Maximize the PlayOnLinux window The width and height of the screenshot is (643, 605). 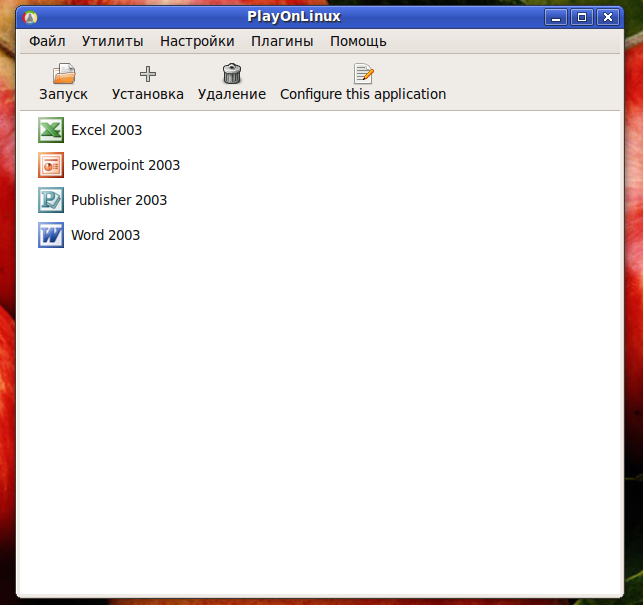[582, 17]
